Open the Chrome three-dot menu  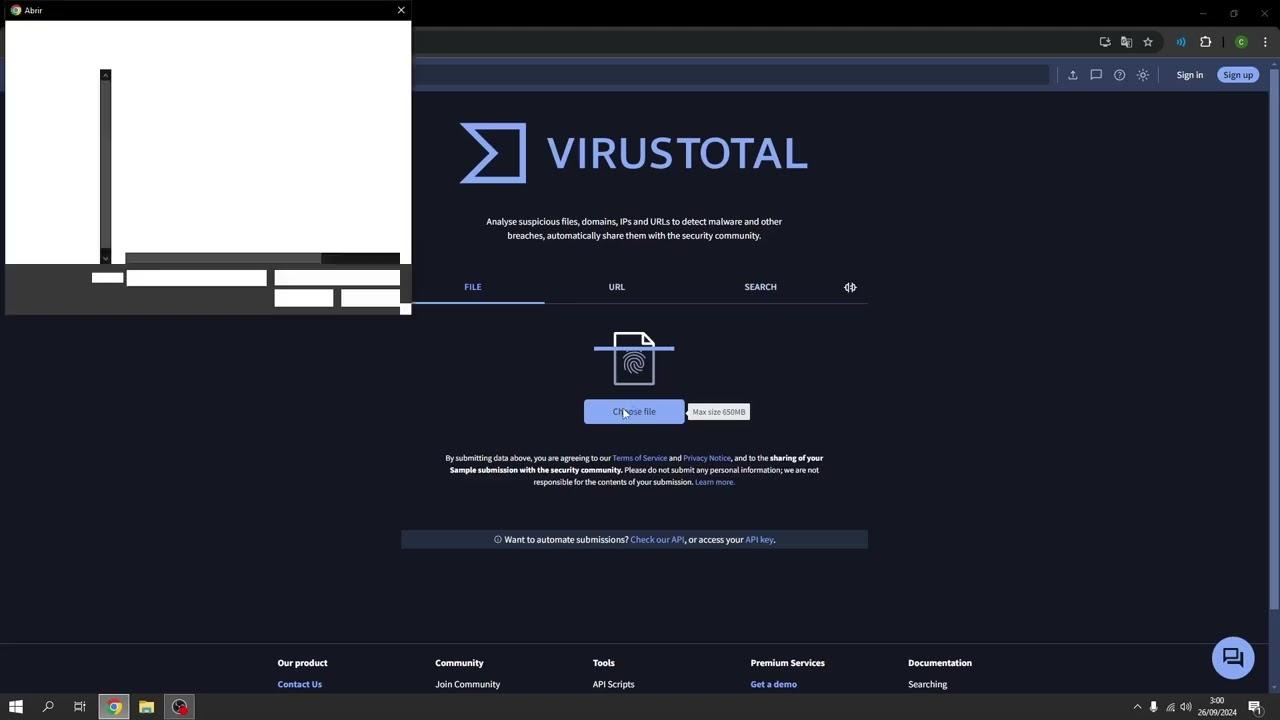pyautogui.click(x=1265, y=42)
